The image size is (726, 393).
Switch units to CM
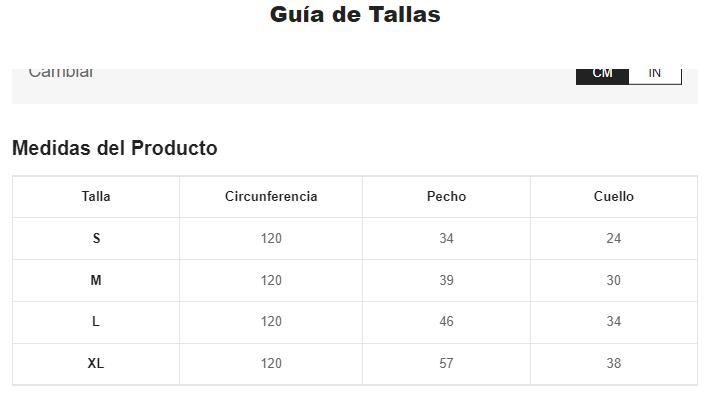click(x=602, y=77)
